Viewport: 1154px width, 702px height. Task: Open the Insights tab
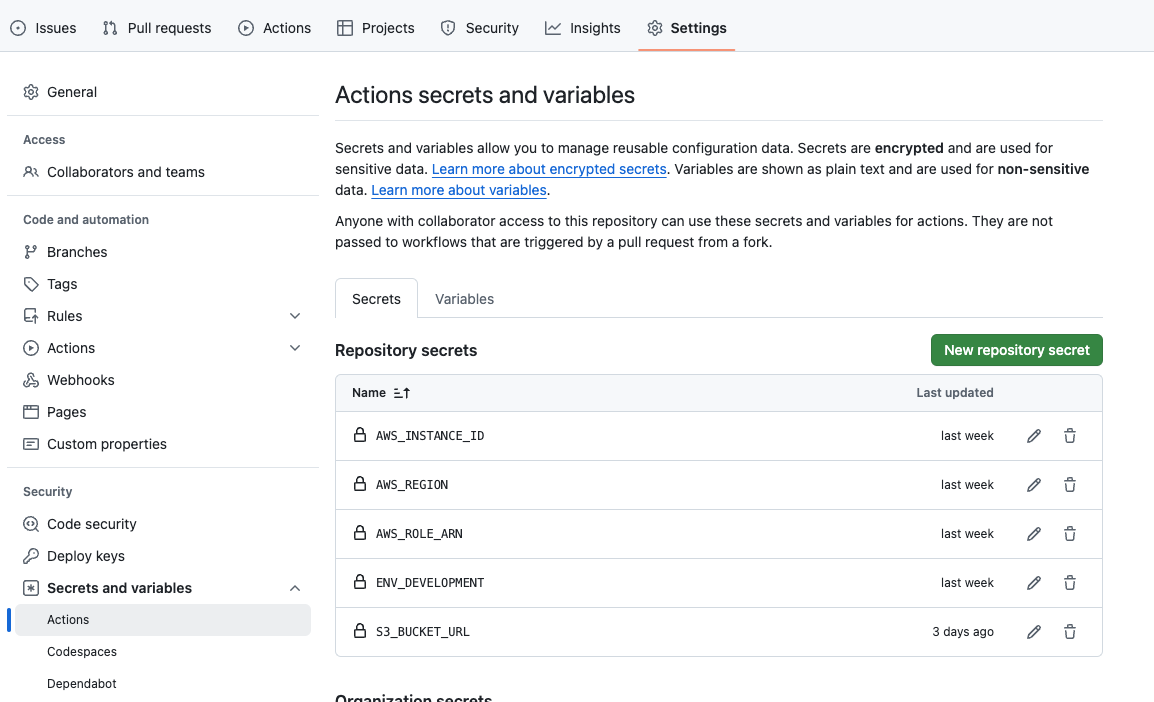pos(583,28)
